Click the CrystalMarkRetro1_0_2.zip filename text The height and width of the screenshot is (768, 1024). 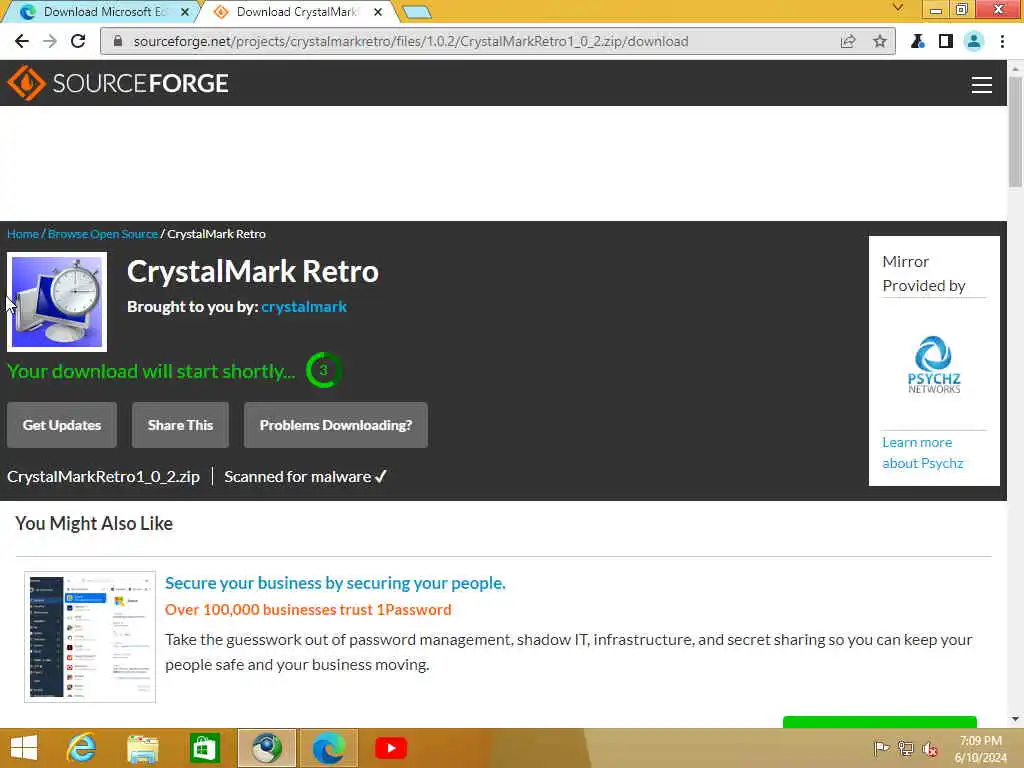[103, 477]
